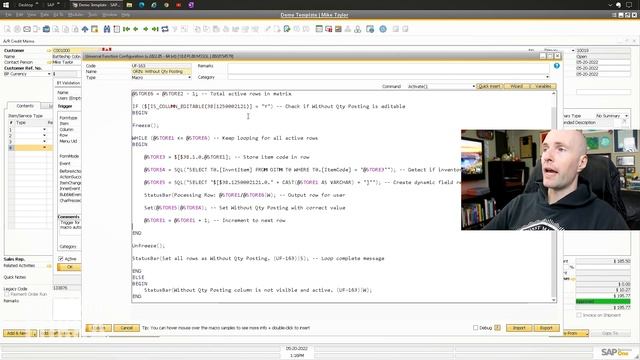Image resolution: width=640 pixels, height=360 pixels.
Task: Go to Last Data Record arrow
Action: click(x=155, y=29)
